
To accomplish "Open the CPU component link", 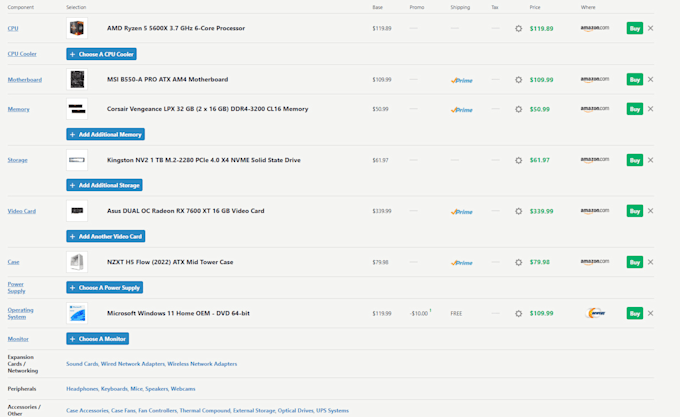I will pyautogui.click(x=13, y=29).
